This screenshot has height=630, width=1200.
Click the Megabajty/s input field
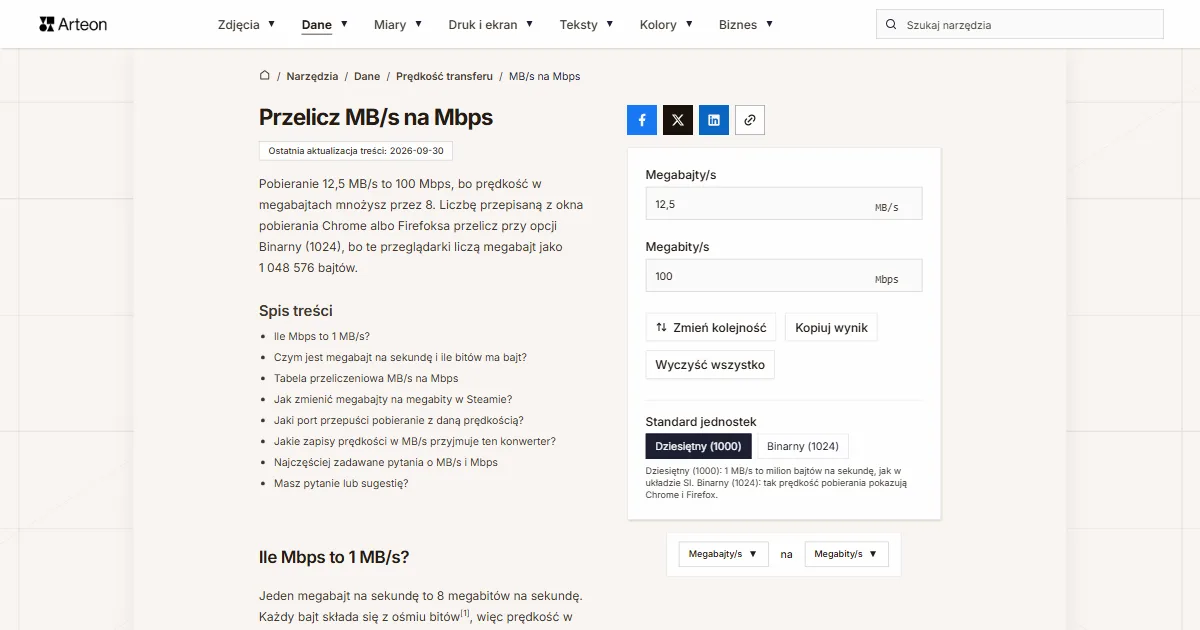click(784, 204)
